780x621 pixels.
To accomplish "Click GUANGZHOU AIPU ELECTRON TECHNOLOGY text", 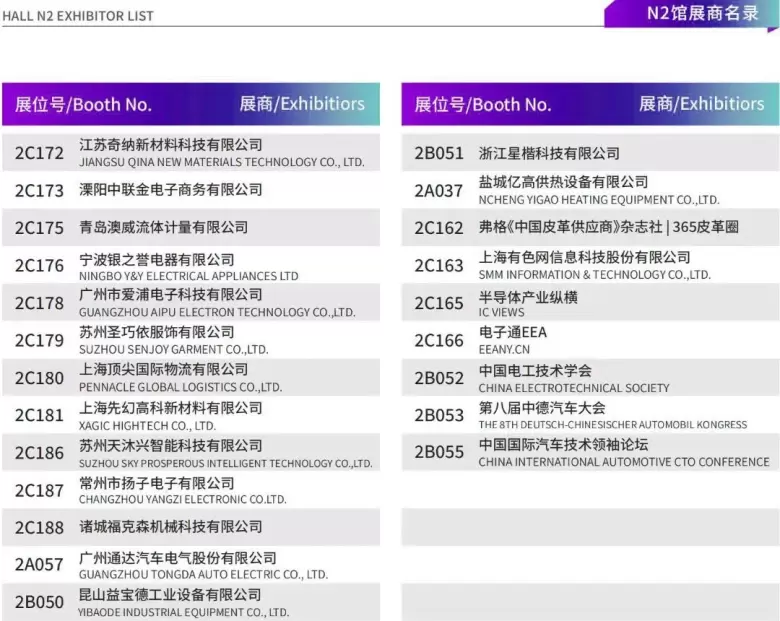I will pyautogui.click(x=217, y=312).
